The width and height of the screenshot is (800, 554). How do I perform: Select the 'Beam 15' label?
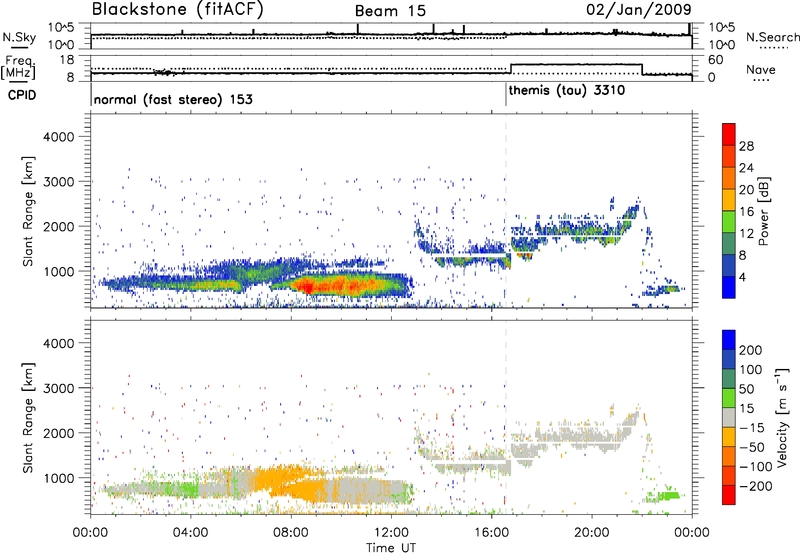(390, 11)
